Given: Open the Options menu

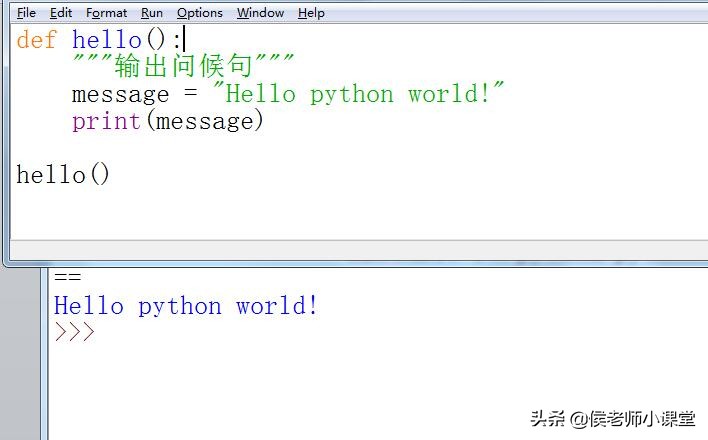Looking at the screenshot, I should pyautogui.click(x=200, y=13).
